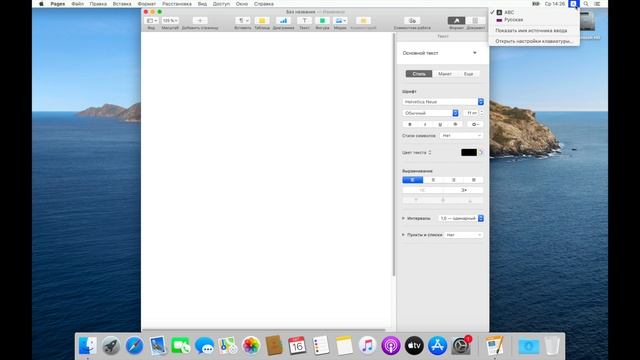Click the black text color swatch

point(469,152)
